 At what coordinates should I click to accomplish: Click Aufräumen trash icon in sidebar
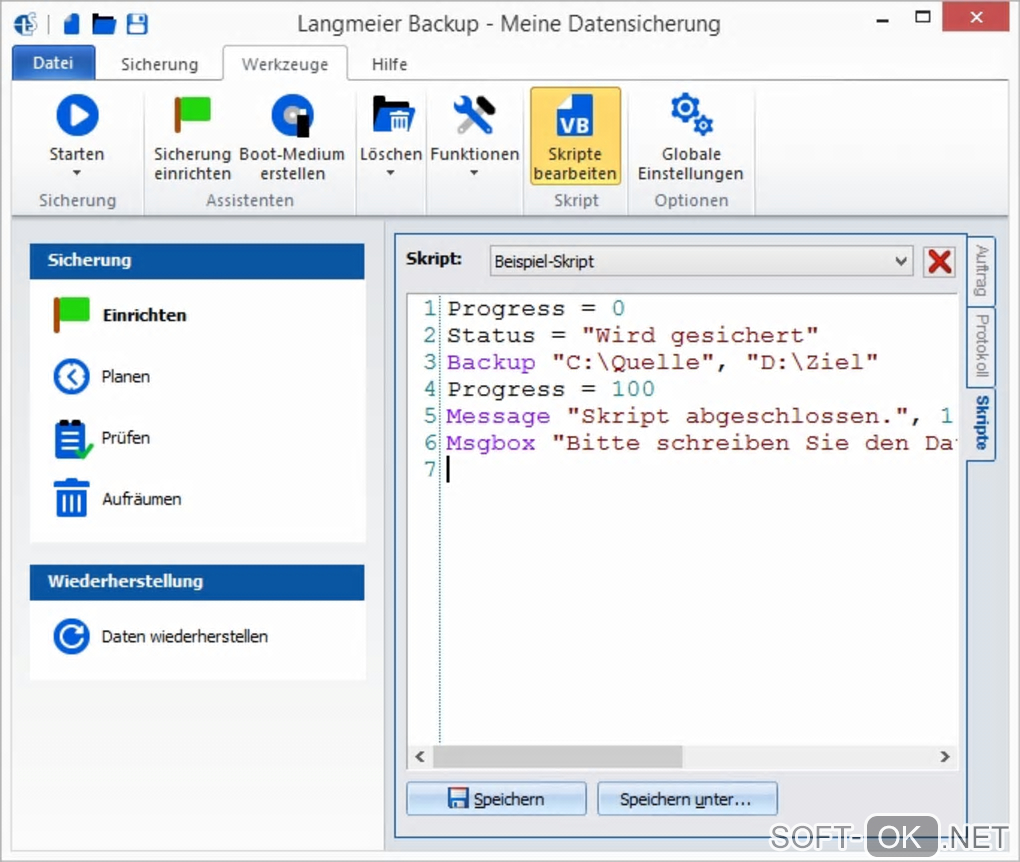point(72,498)
